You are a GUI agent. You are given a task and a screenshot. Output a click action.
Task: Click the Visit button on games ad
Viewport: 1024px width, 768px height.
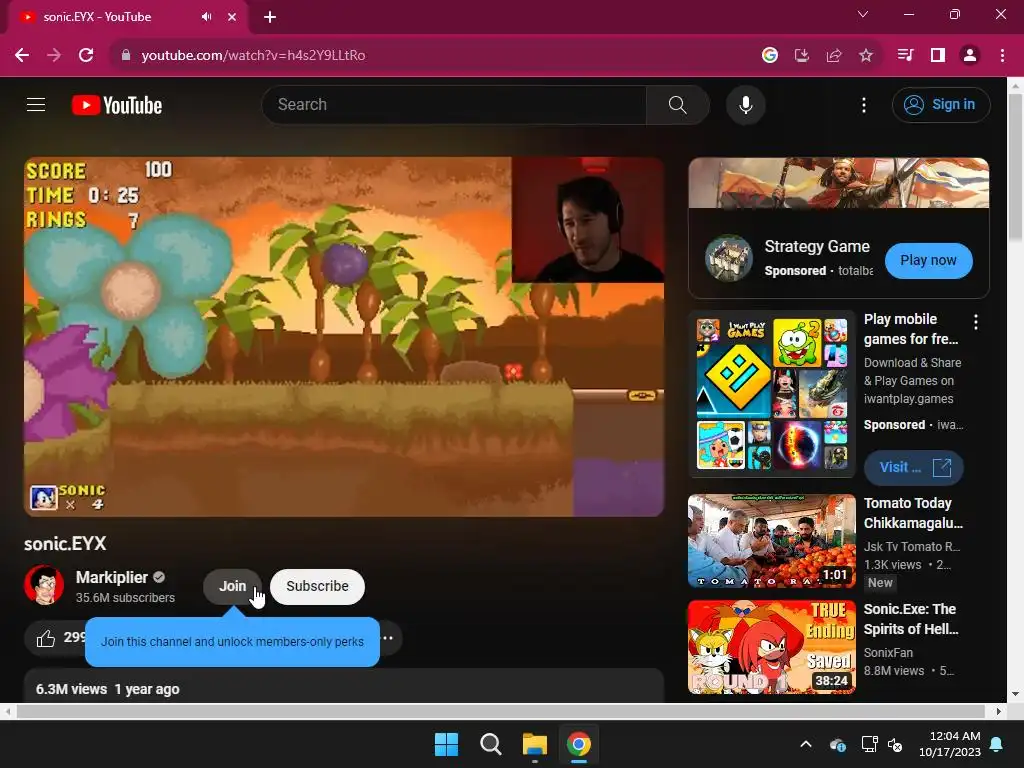[x=913, y=468]
